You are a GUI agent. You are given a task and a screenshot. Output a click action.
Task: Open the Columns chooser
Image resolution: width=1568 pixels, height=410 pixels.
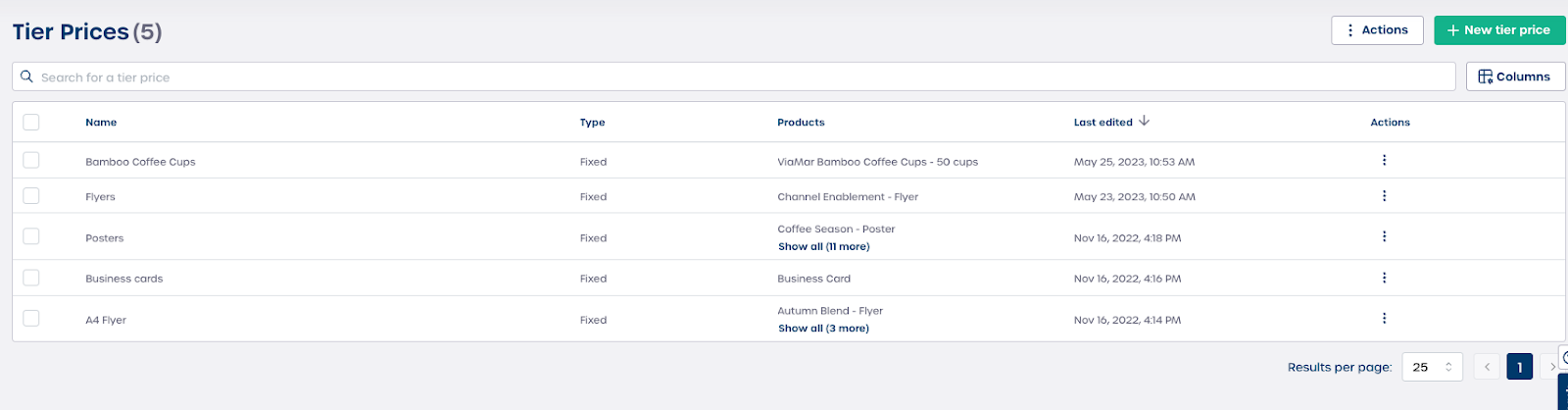[1514, 77]
